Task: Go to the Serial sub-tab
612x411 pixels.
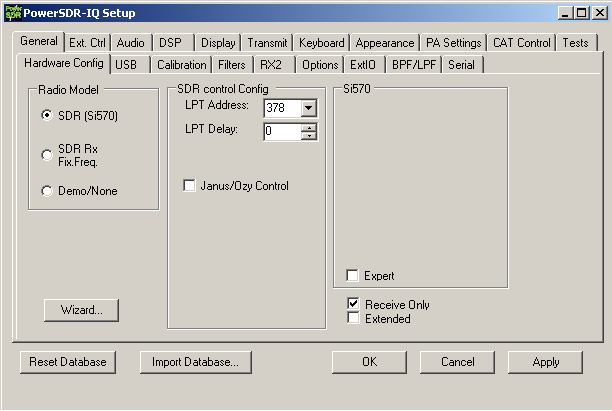Action: 461,65
